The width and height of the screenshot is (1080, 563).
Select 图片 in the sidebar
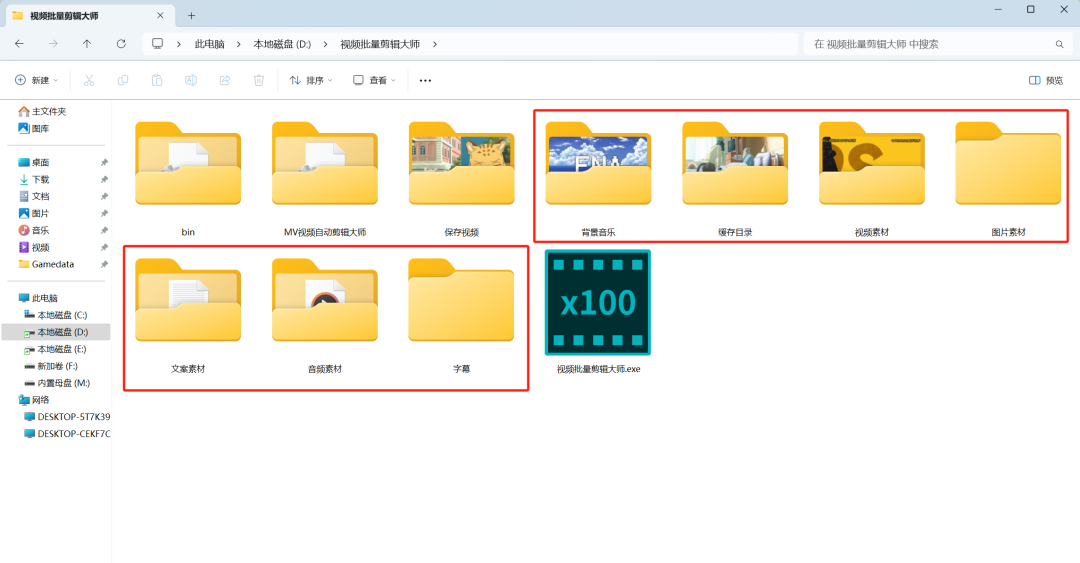tap(34, 214)
